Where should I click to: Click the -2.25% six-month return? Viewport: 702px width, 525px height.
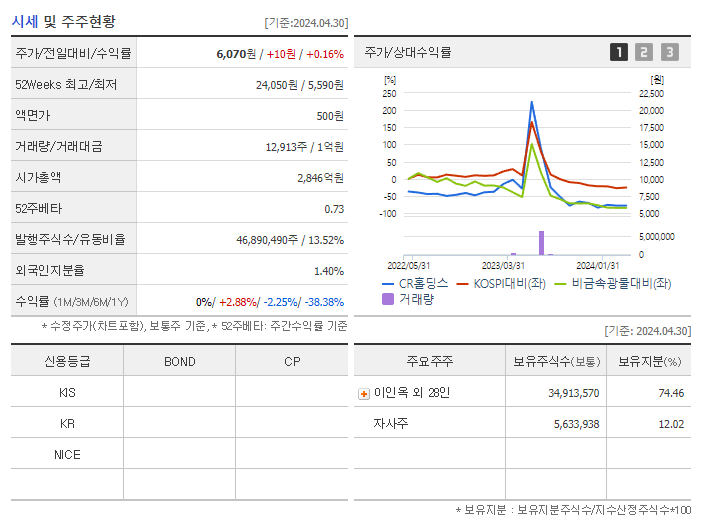[x=282, y=302]
